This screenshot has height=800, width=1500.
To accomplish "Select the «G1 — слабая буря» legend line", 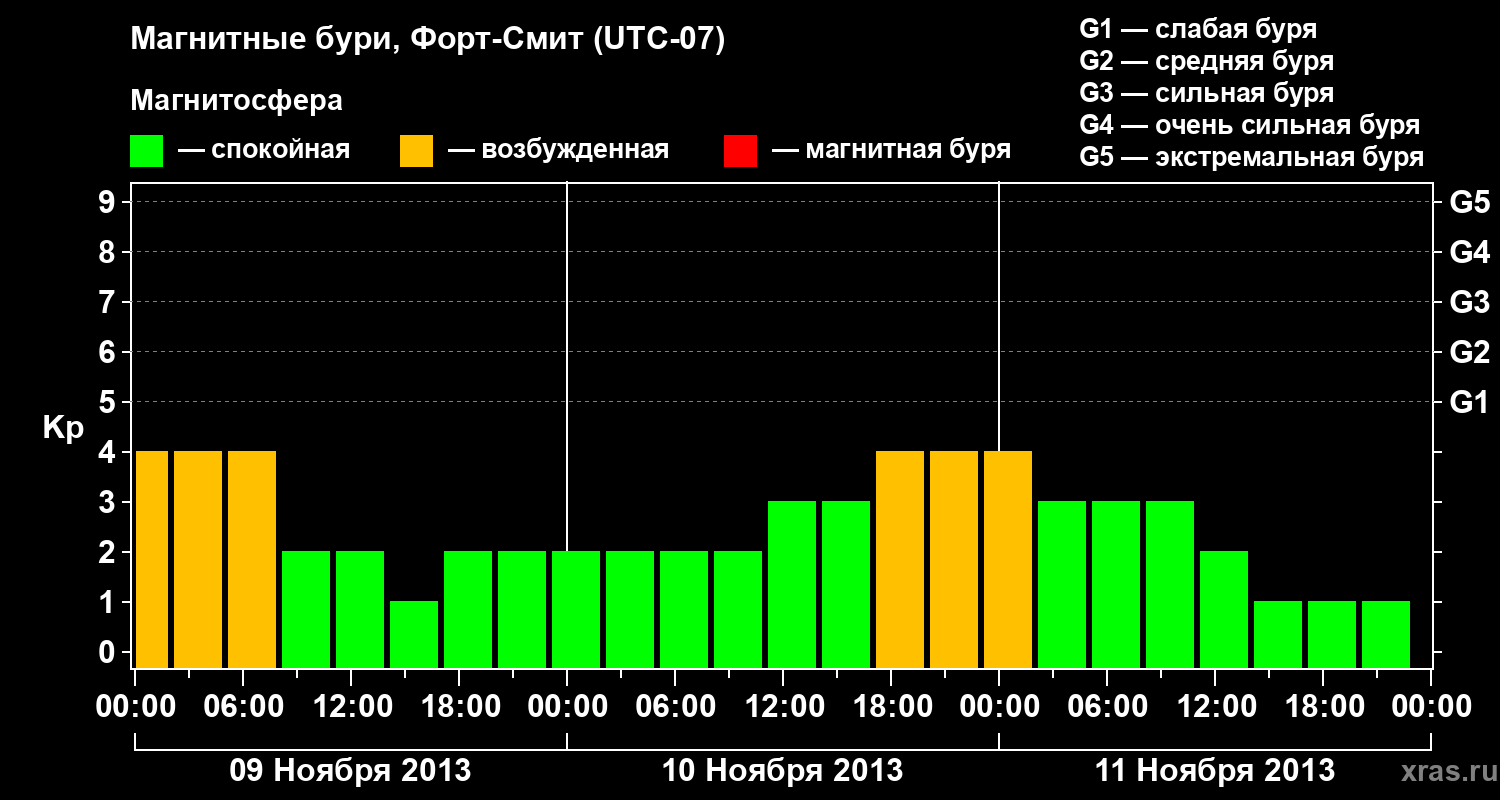I will coord(1198,29).
